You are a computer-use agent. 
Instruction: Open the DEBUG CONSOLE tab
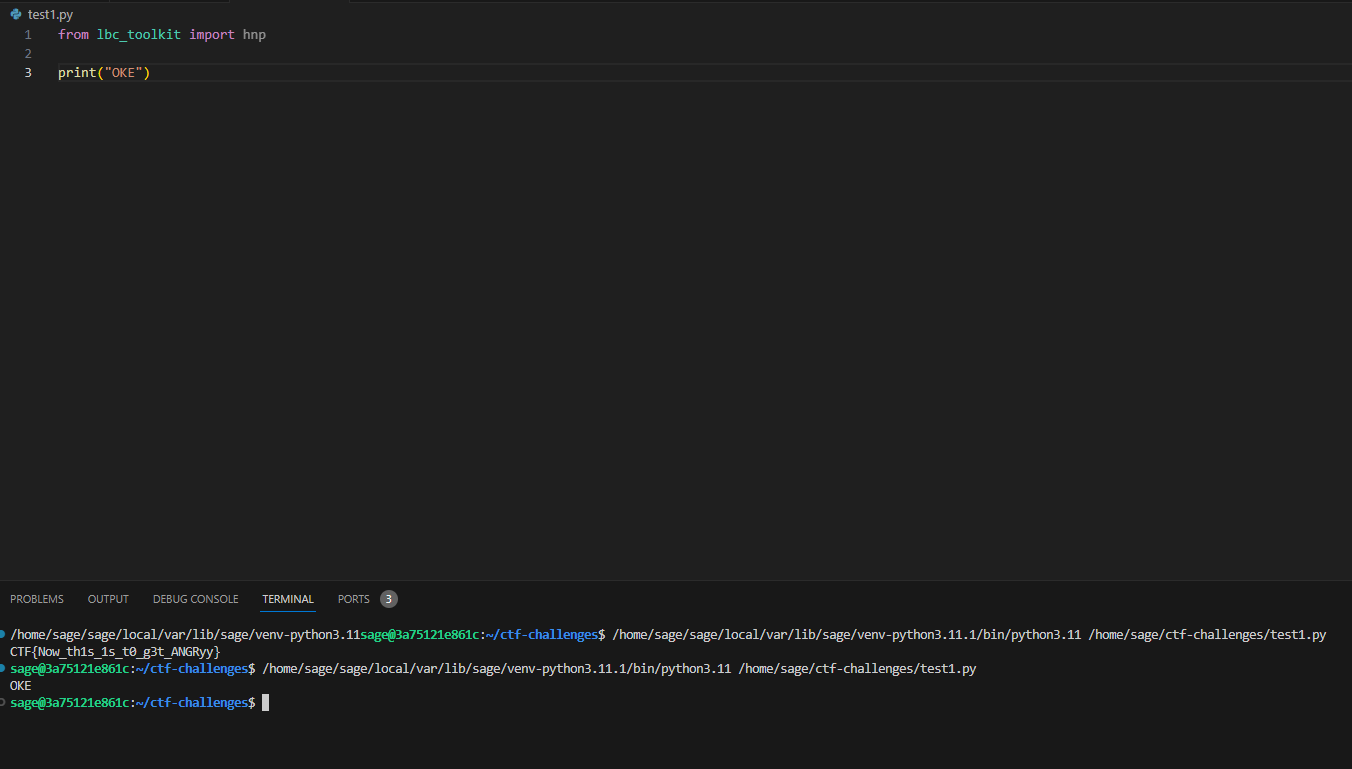pyautogui.click(x=196, y=599)
